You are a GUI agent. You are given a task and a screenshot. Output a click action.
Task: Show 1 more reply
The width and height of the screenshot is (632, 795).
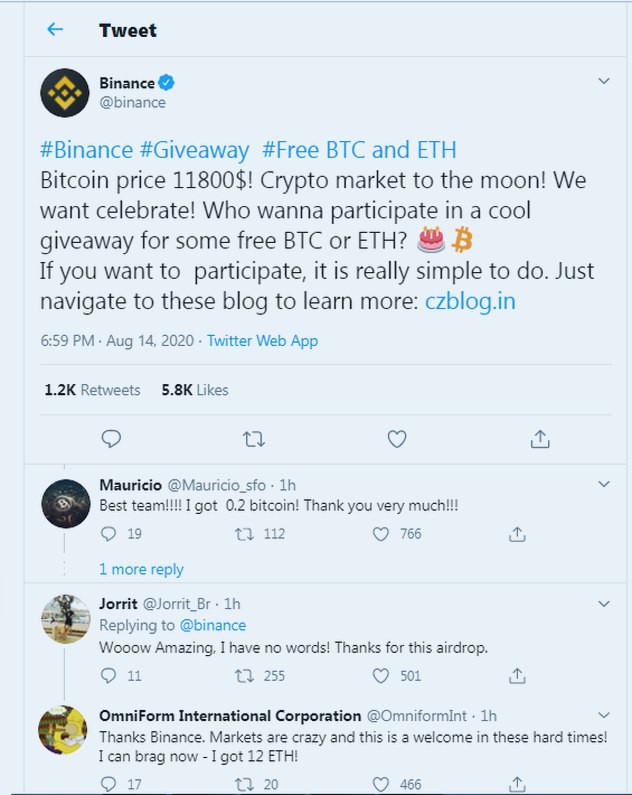tap(141, 569)
